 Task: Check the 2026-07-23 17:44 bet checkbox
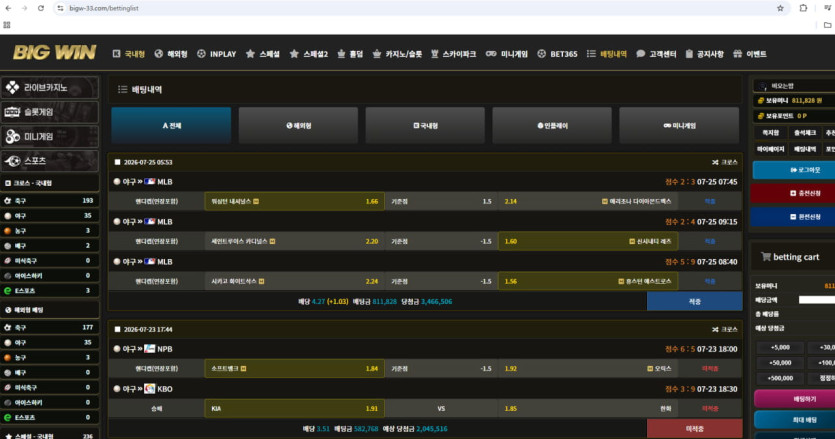118,329
